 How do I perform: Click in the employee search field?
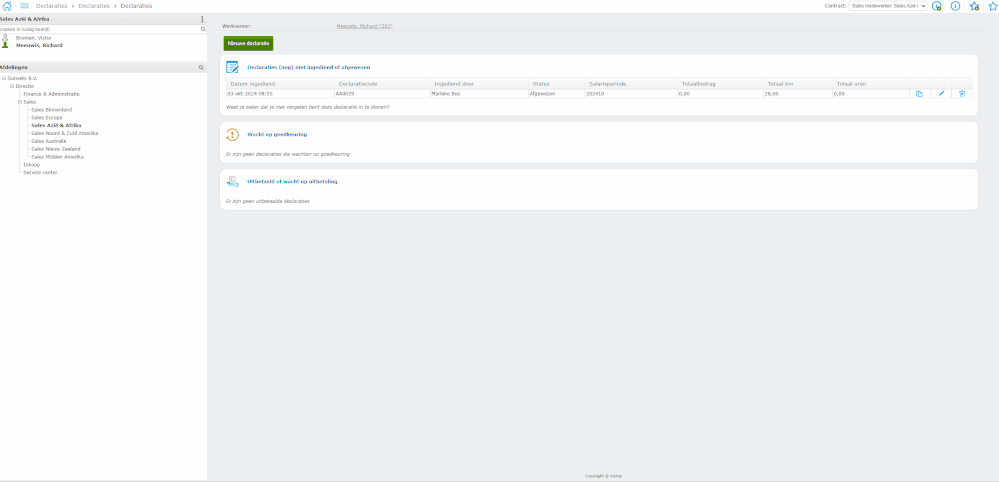[99, 29]
